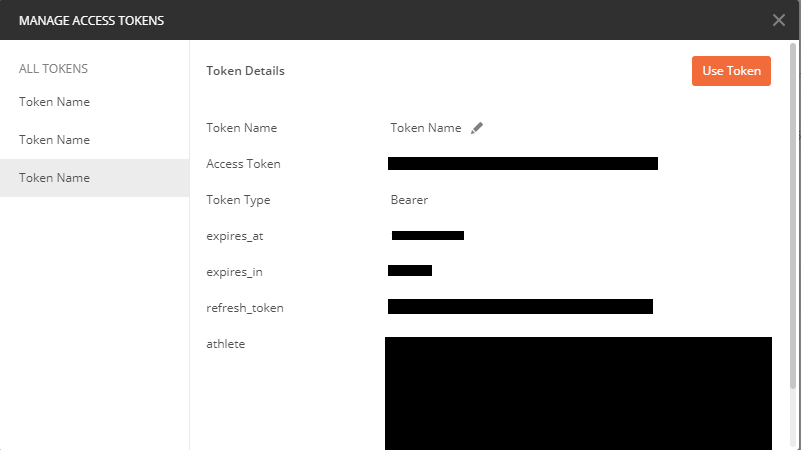Click the expires_at field label
Screen dimensions: 801x450
tap(234, 236)
